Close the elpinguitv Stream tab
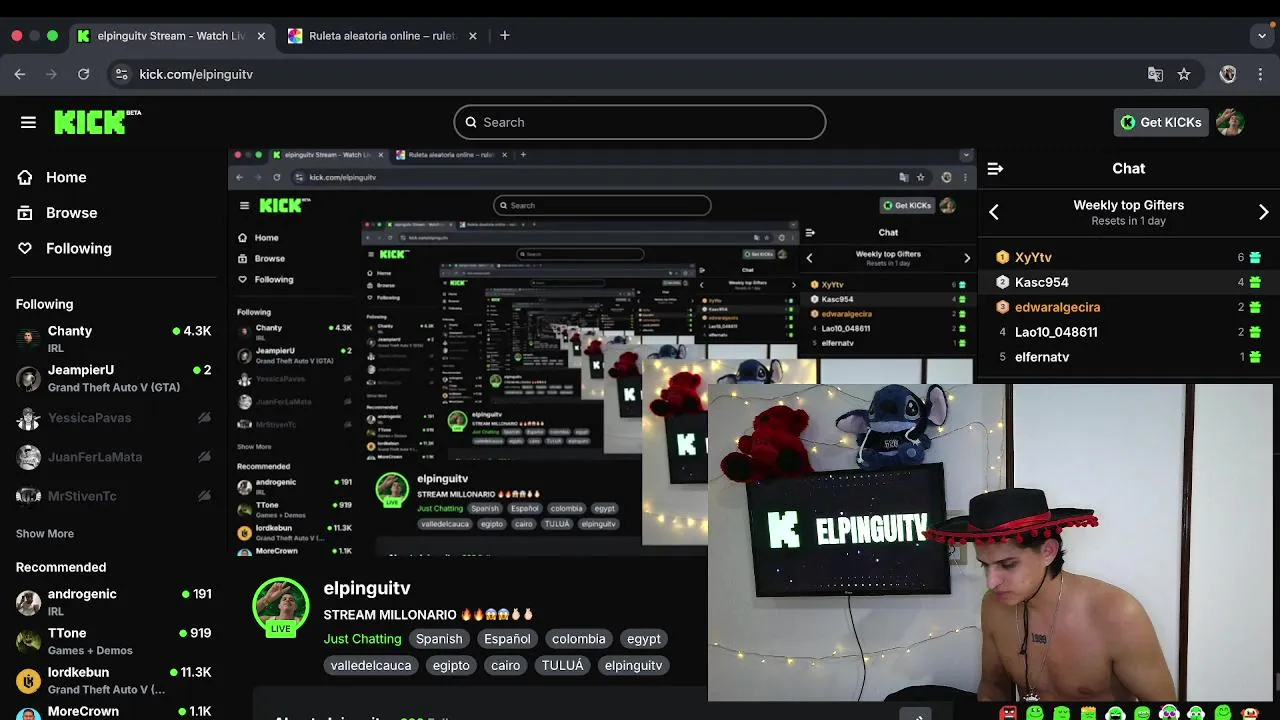Image resolution: width=1280 pixels, height=720 pixels. point(261,36)
